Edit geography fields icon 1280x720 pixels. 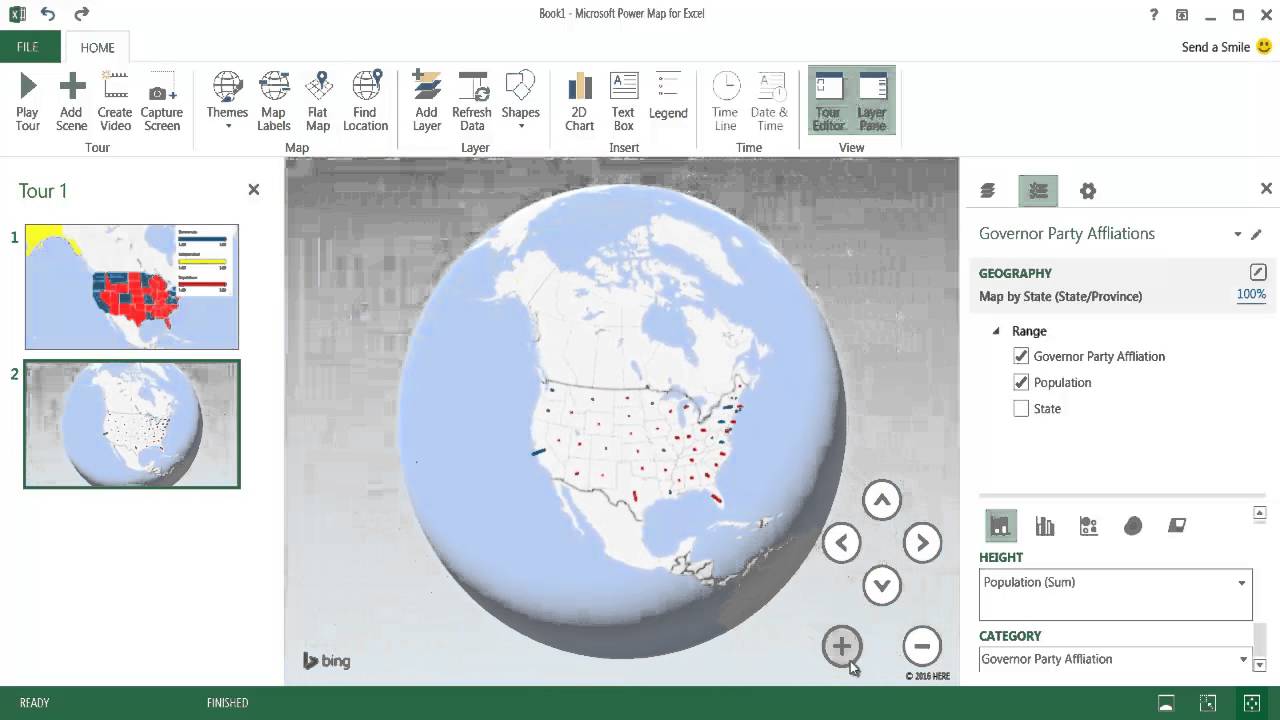(1258, 272)
